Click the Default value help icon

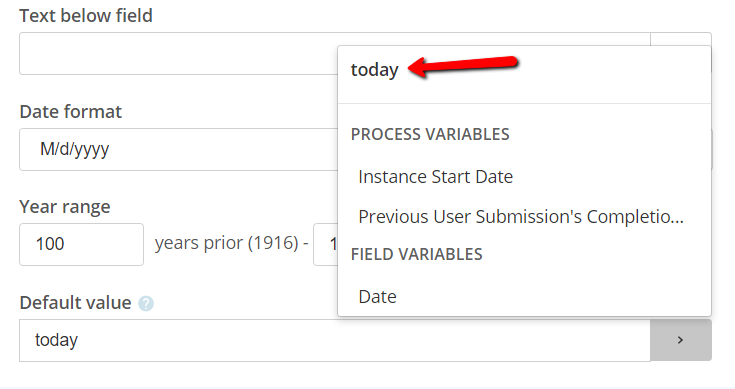point(146,303)
